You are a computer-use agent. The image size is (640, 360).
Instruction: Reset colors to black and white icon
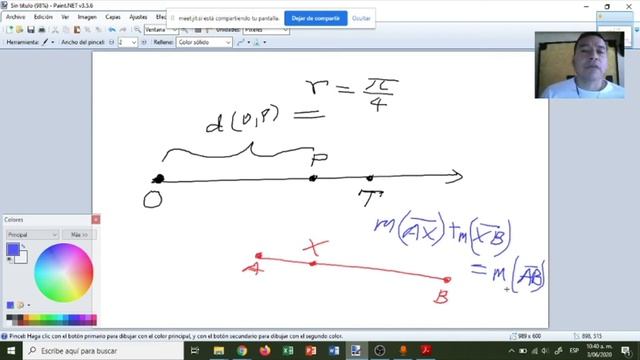coord(9,260)
